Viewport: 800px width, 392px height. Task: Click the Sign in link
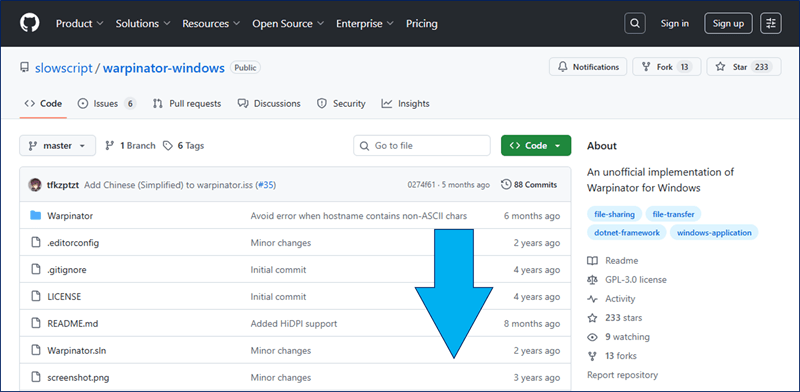coord(674,23)
